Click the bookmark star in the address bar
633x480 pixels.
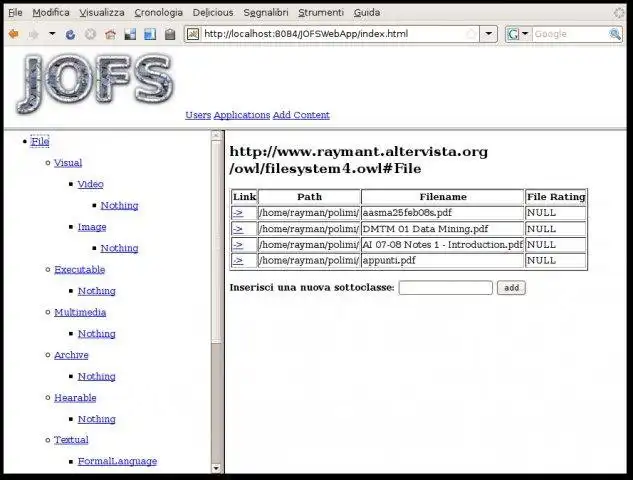[x=471, y=34]
